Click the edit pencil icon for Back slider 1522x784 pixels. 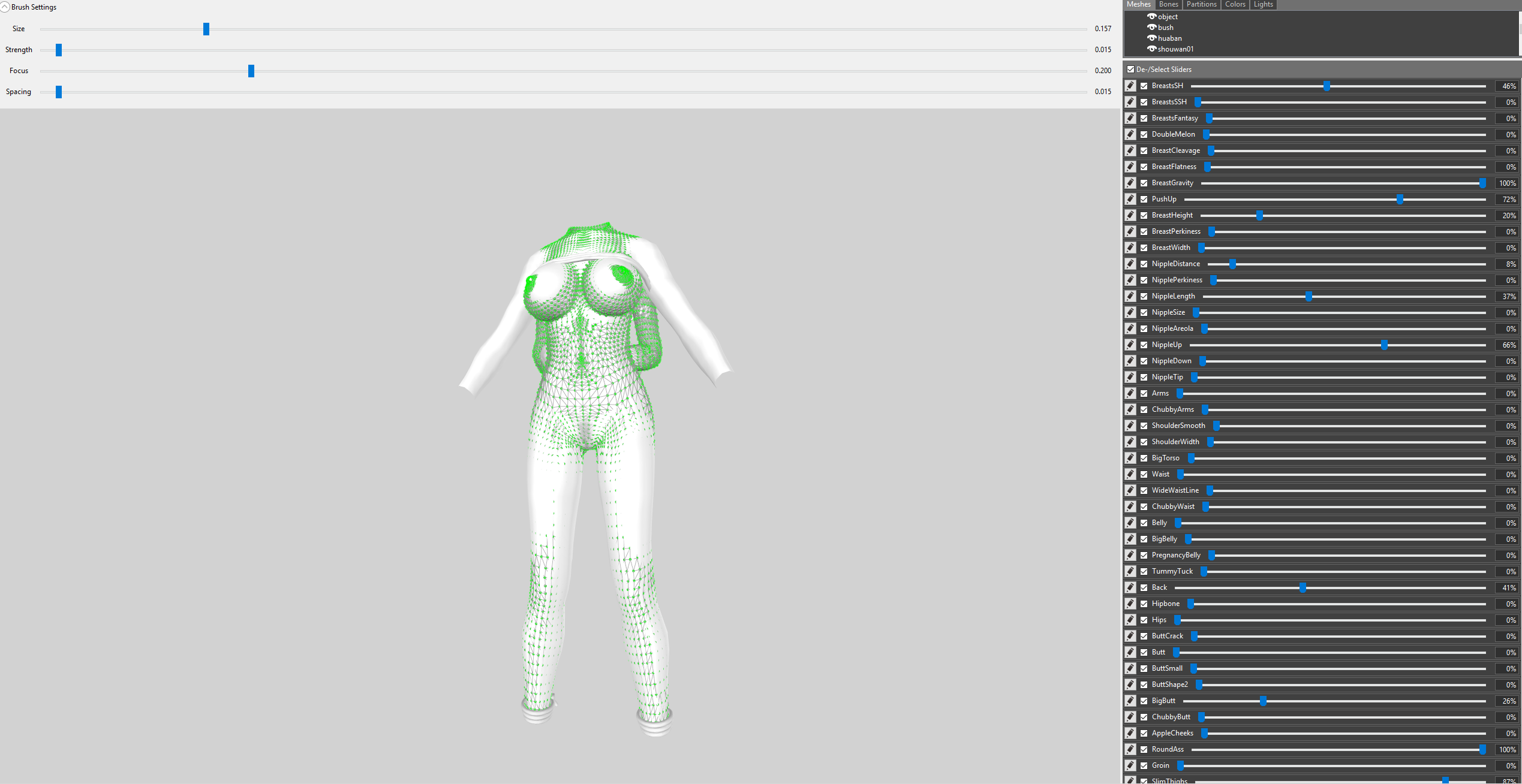click(1130, 587)
